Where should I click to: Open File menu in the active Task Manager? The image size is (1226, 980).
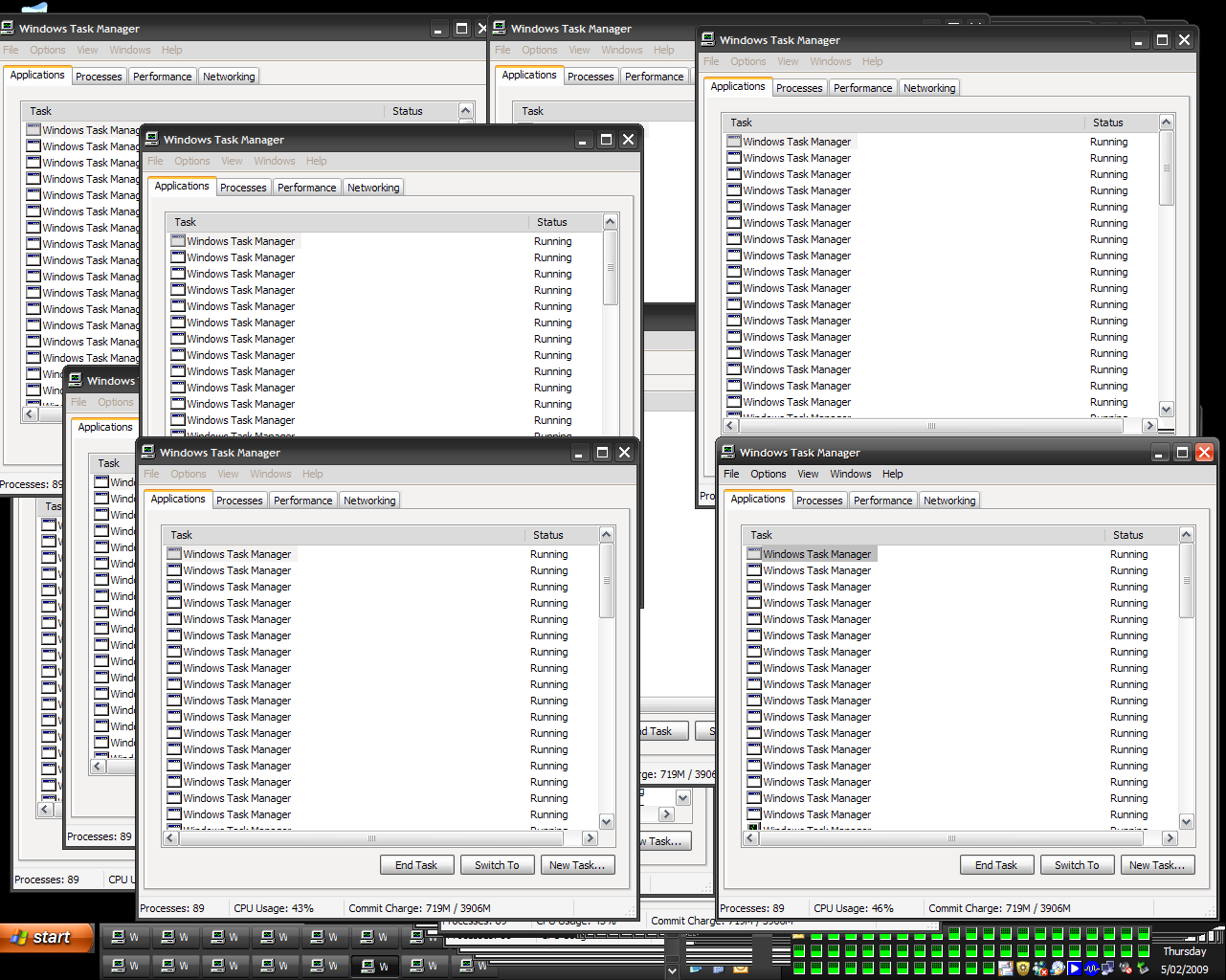click(x=731, y=474)
